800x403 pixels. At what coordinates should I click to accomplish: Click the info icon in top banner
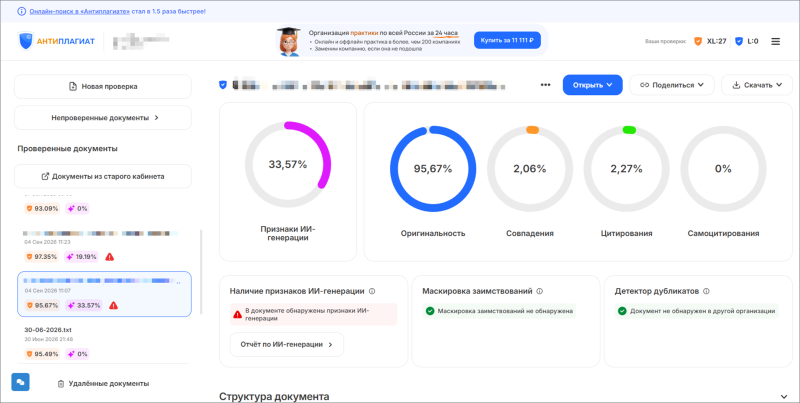click(21, 11)
